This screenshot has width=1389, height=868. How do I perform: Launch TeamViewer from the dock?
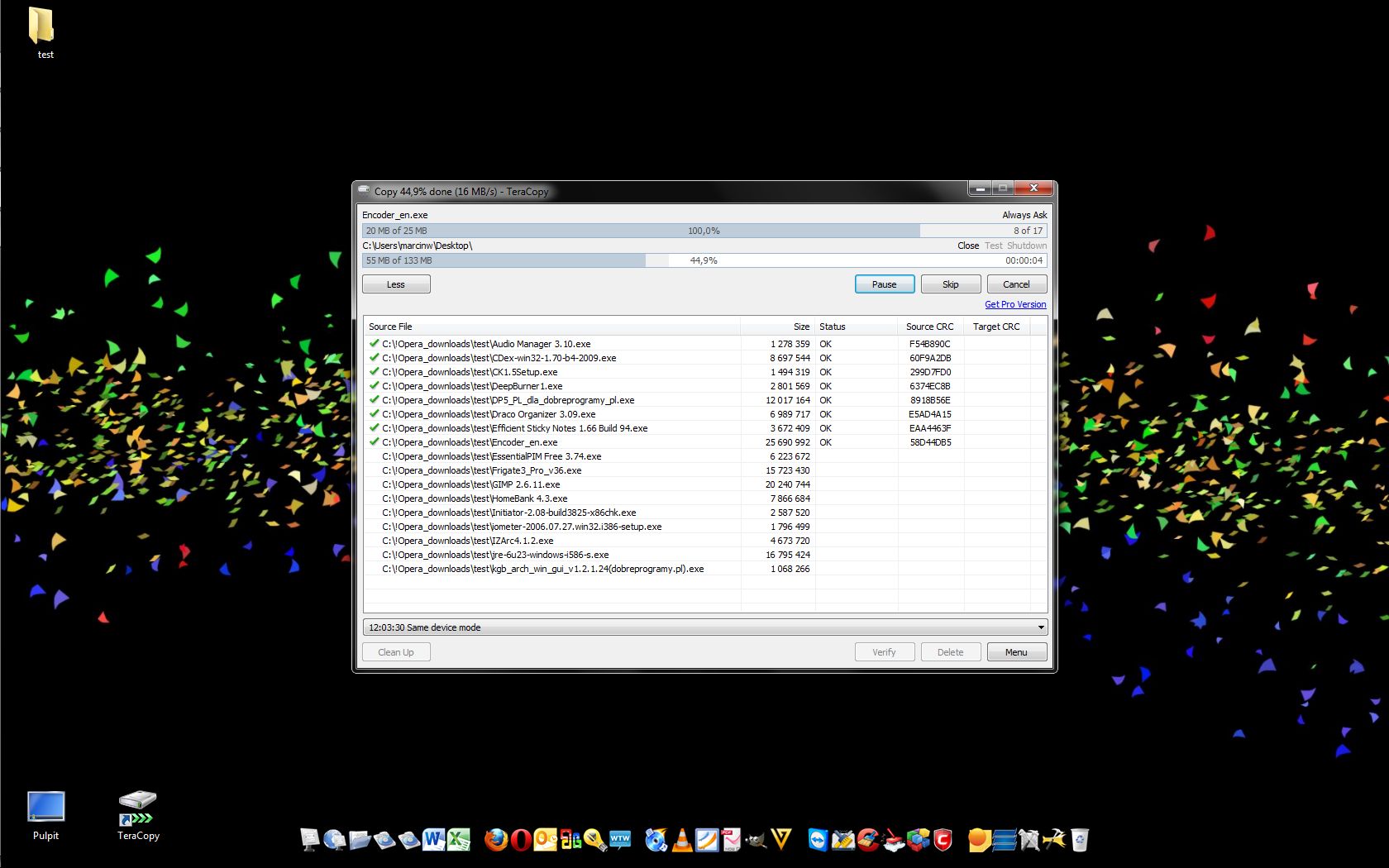tap(819, 840)
